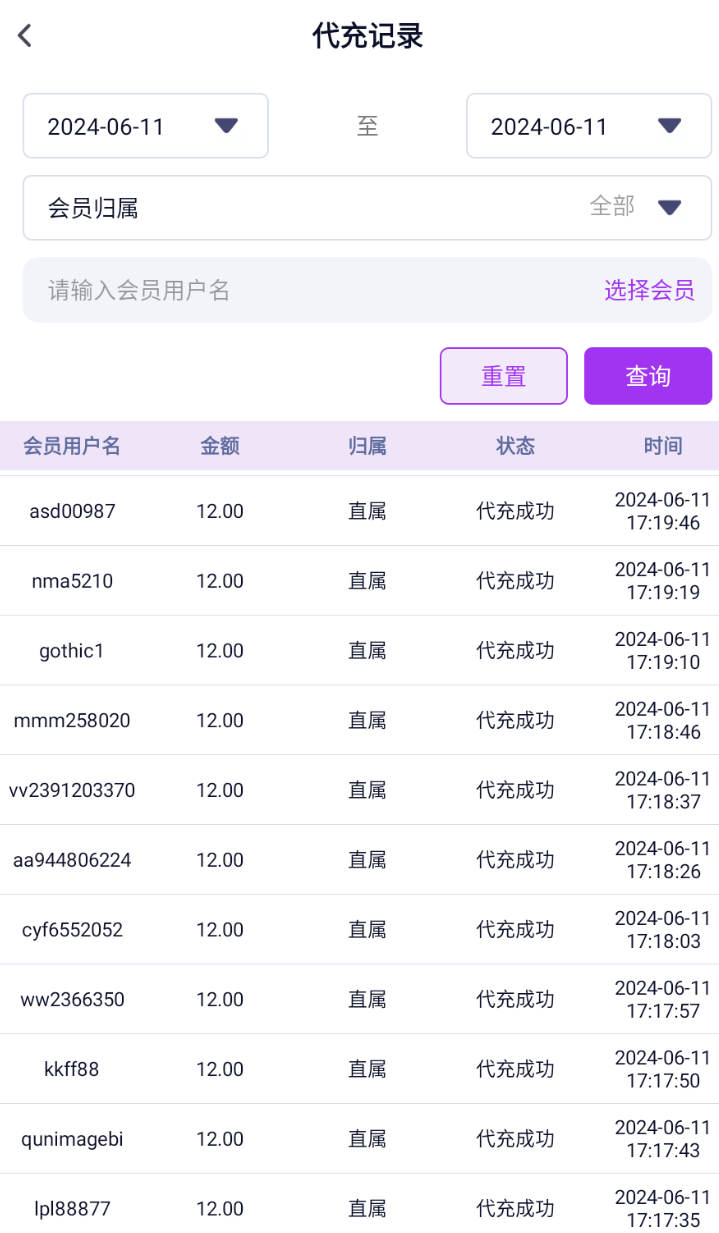Select the asd00987 record row
Viewport: 719px width, 1233px height.
pos(359,511)
